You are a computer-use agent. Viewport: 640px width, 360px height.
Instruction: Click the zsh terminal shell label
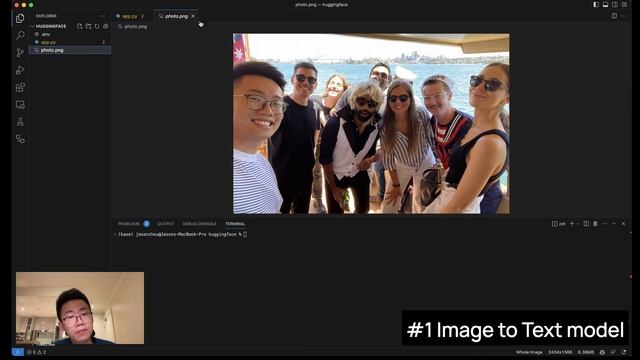tap(559, 224)
